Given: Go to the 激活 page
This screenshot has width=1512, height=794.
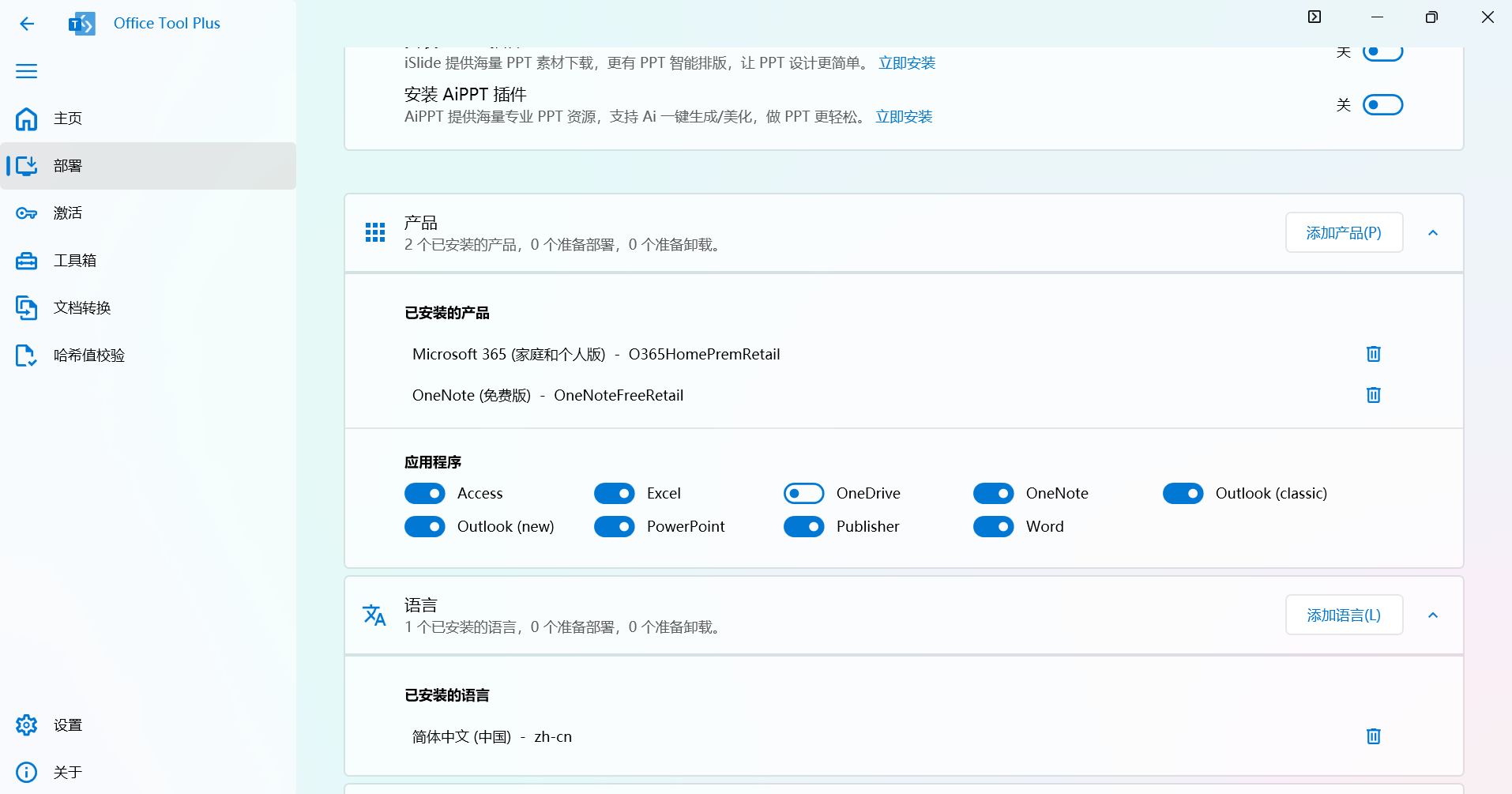Looking at the screenshot, I should [68, 213].
